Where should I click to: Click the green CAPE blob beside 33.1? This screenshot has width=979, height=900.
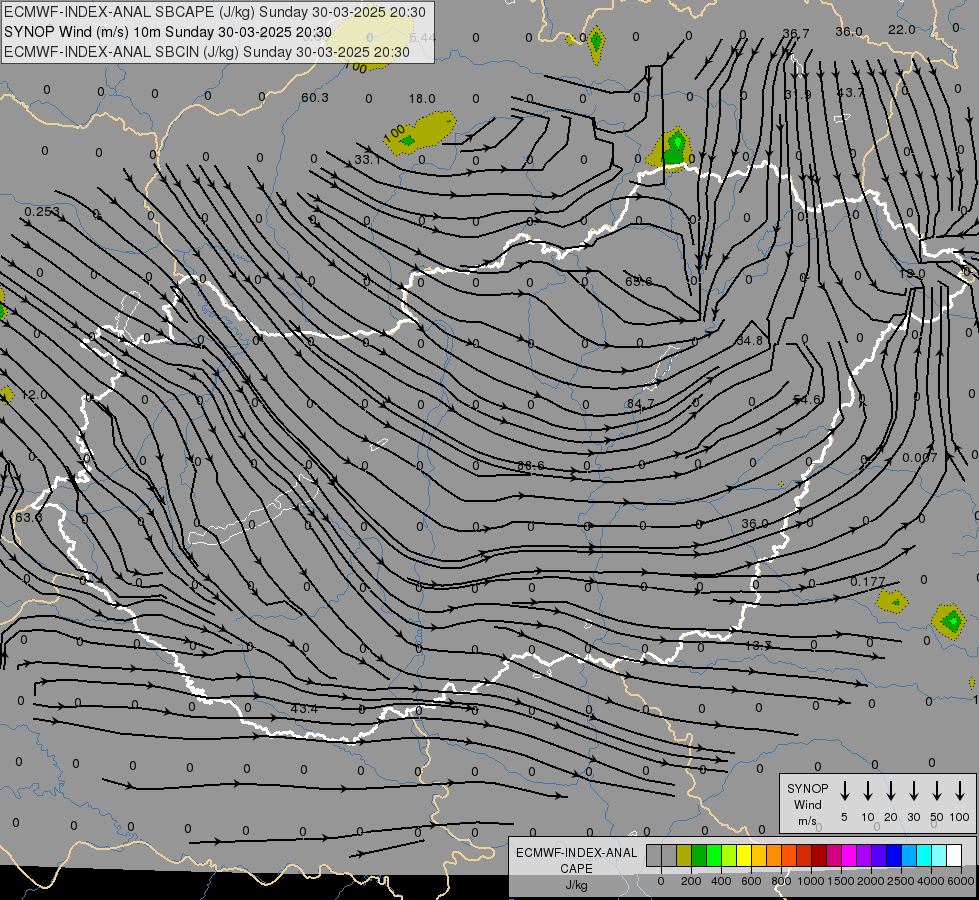[420, 133]
